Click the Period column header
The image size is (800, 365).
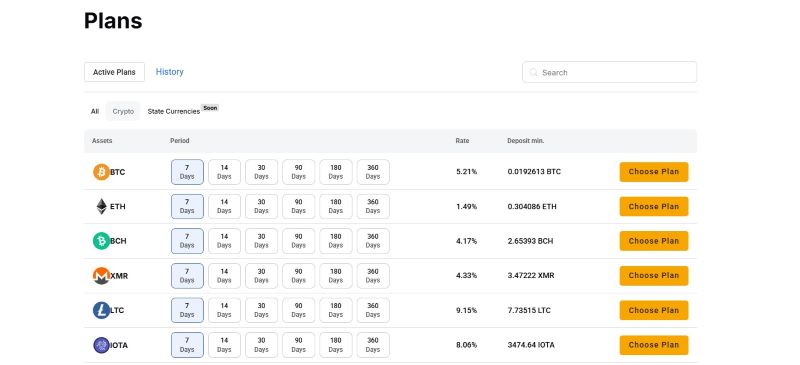(x=180, y=141)
